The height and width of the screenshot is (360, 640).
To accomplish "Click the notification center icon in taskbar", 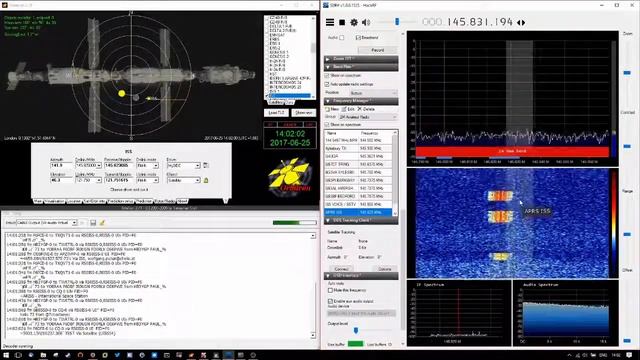I will coord(629,355).
